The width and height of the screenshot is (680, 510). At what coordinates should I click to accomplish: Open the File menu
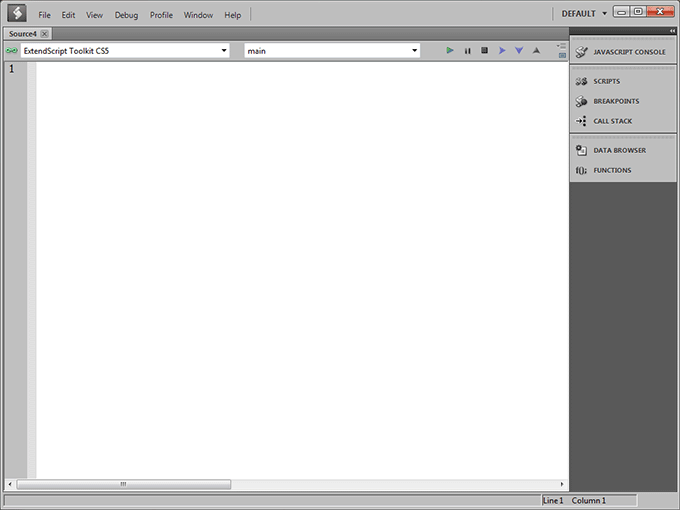click(x=44, y=15)
